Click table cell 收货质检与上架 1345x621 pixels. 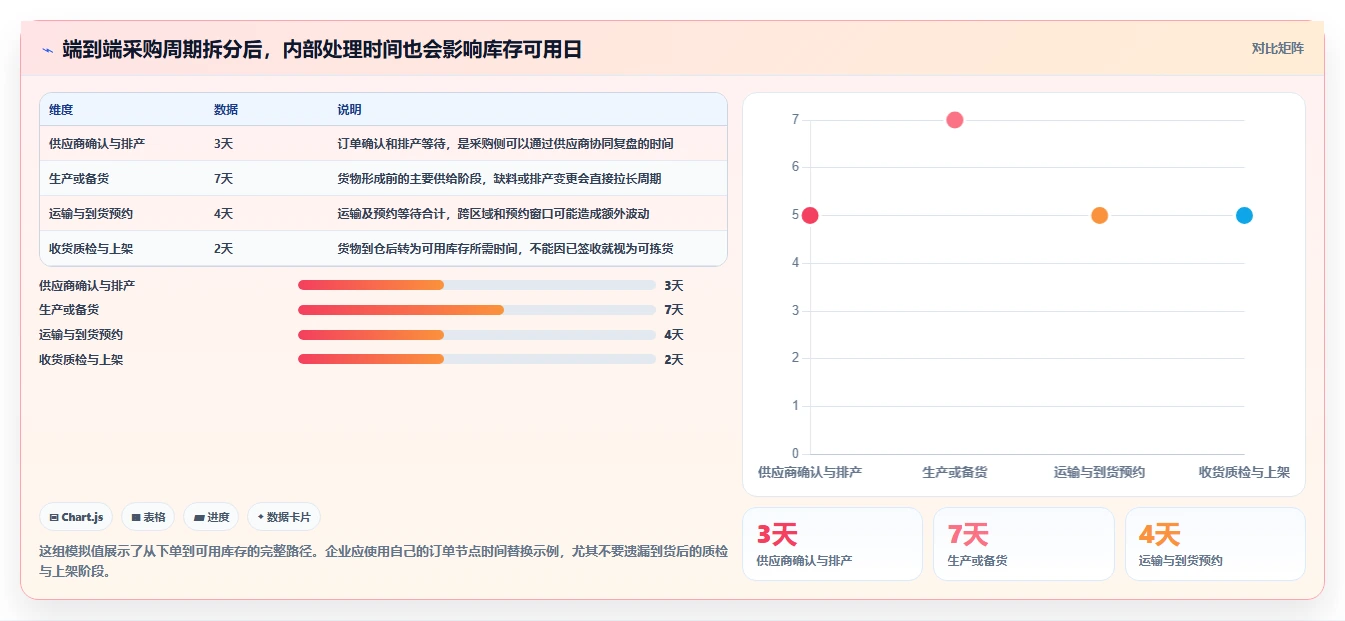coord(91,249)
